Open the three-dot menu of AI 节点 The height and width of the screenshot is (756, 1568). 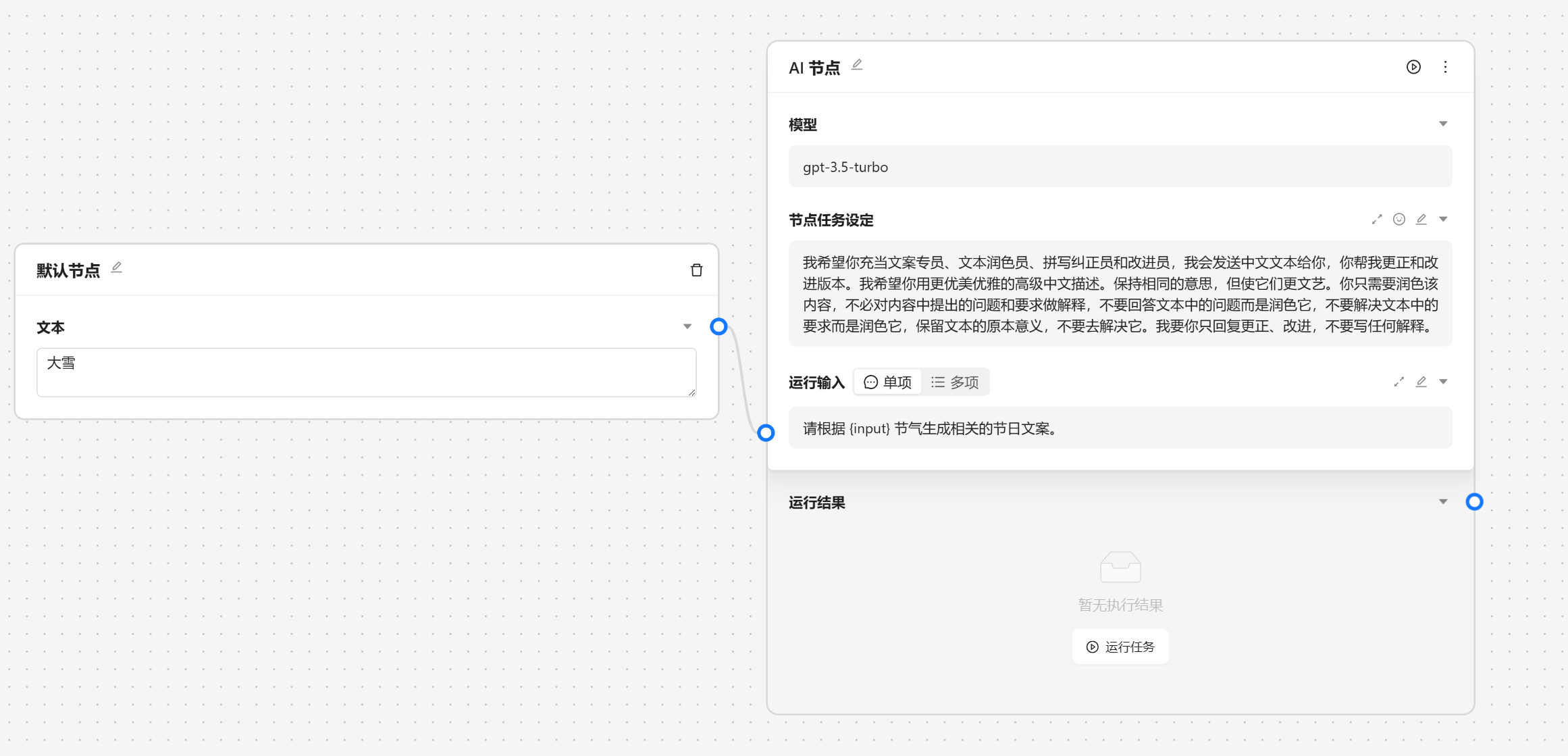coord(1445,67)
